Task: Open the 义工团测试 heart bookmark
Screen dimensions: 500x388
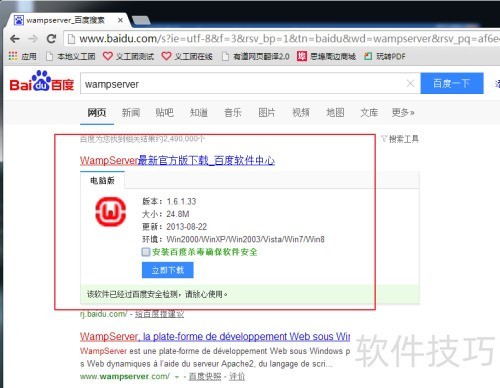Action: (128, 56)
